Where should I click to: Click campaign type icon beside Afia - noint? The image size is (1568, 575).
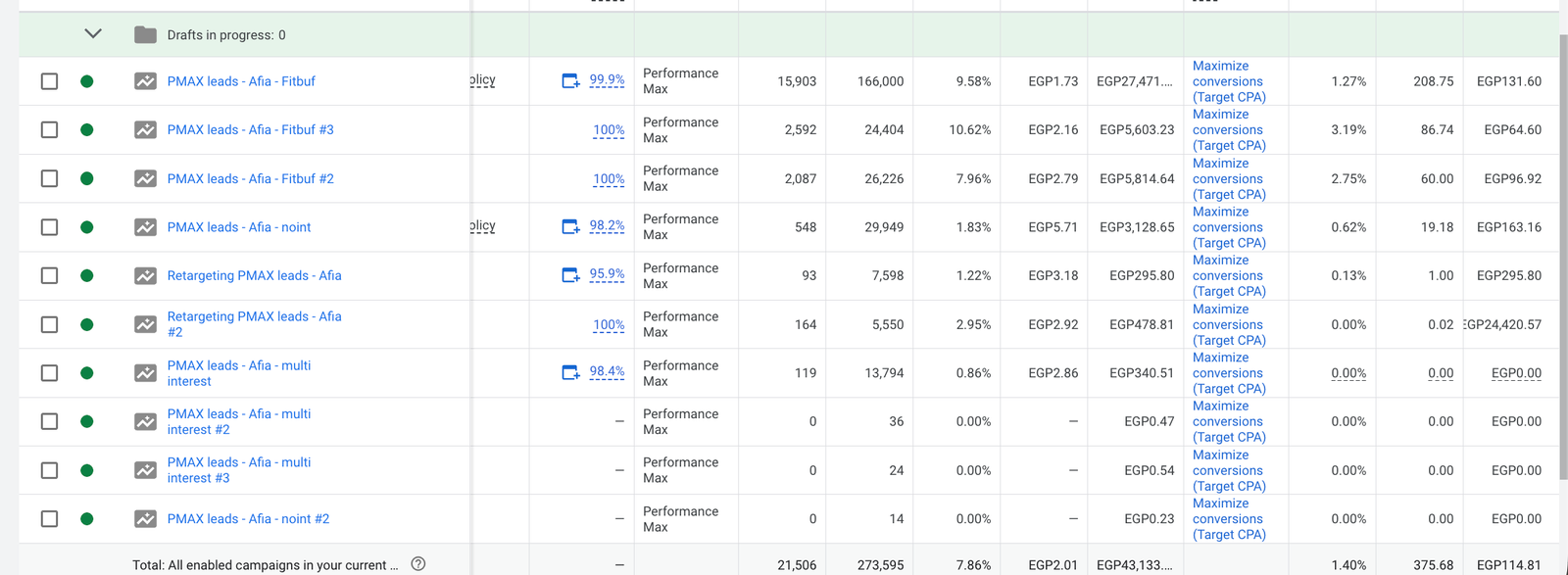(x=145, y=227)
